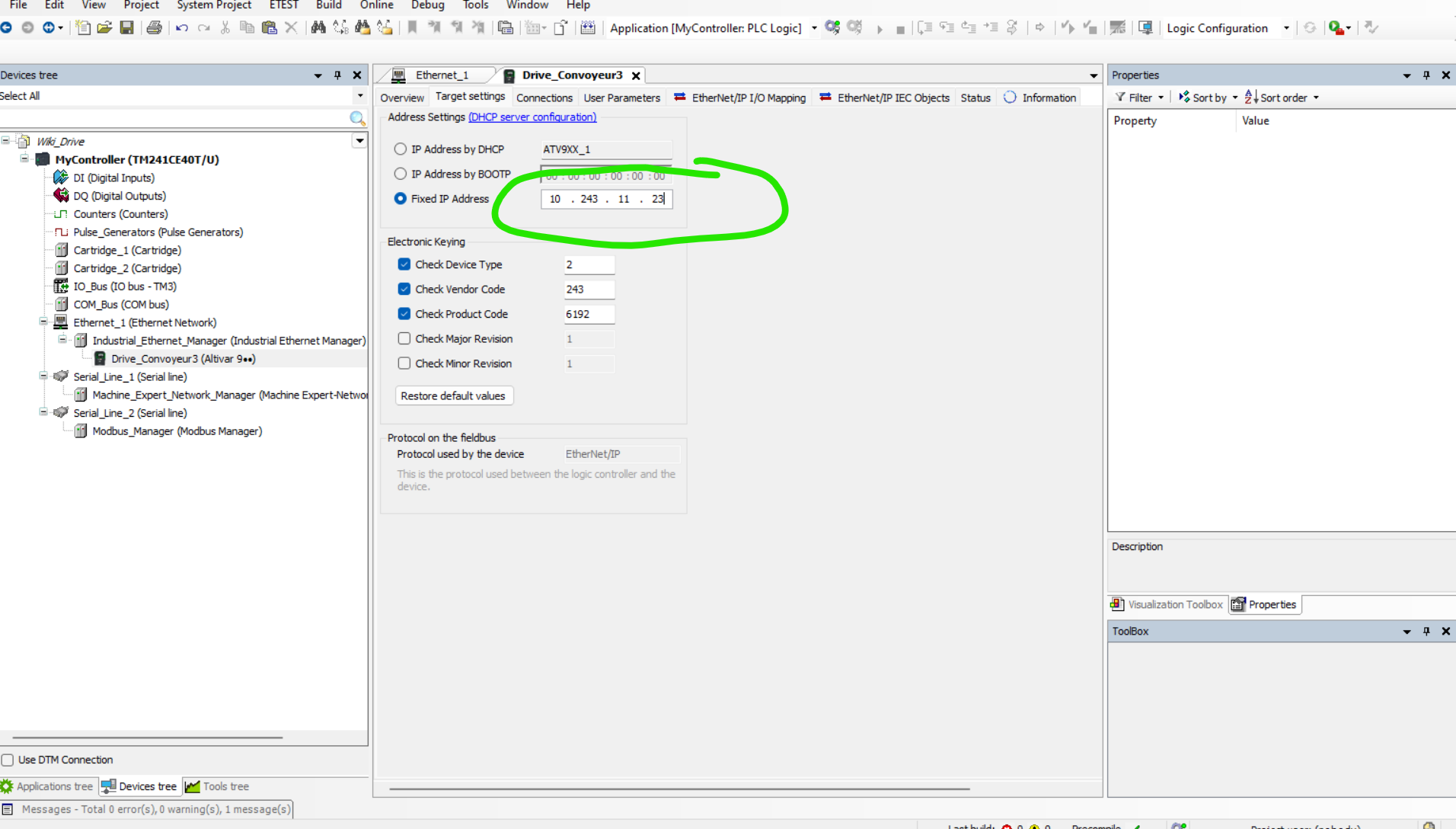
Task: Click the Save floppy disk icon
Action: (x=127, y=28)
